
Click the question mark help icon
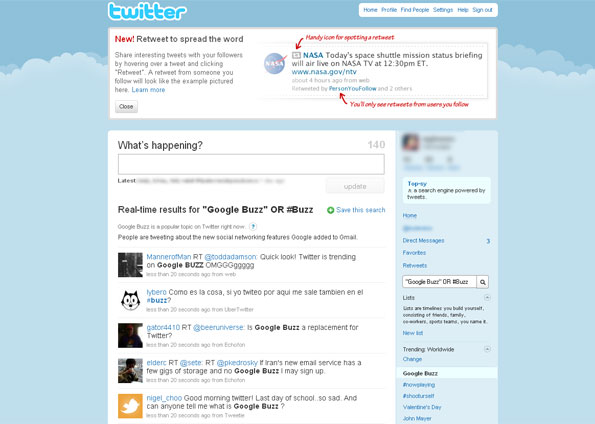pyautogui.click(x=253, y=227)
